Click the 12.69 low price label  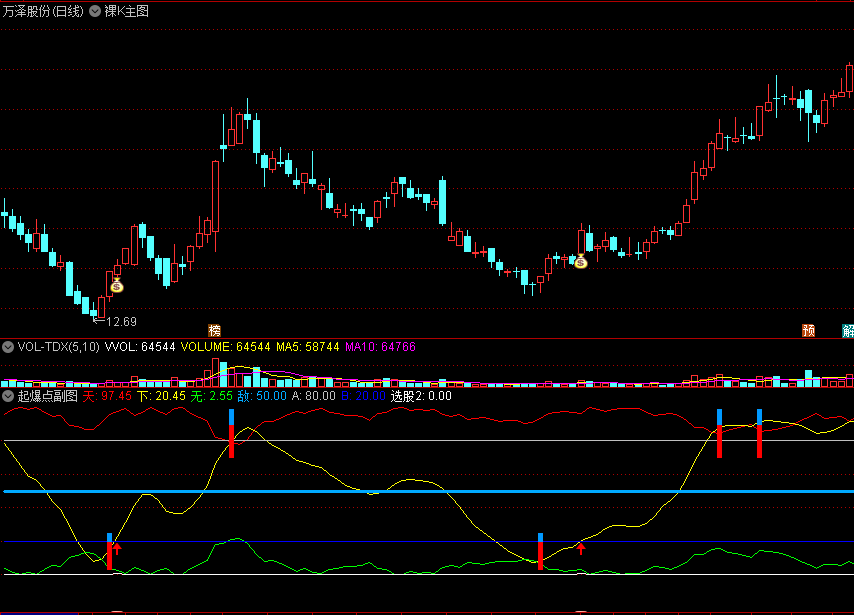point(121,322)
